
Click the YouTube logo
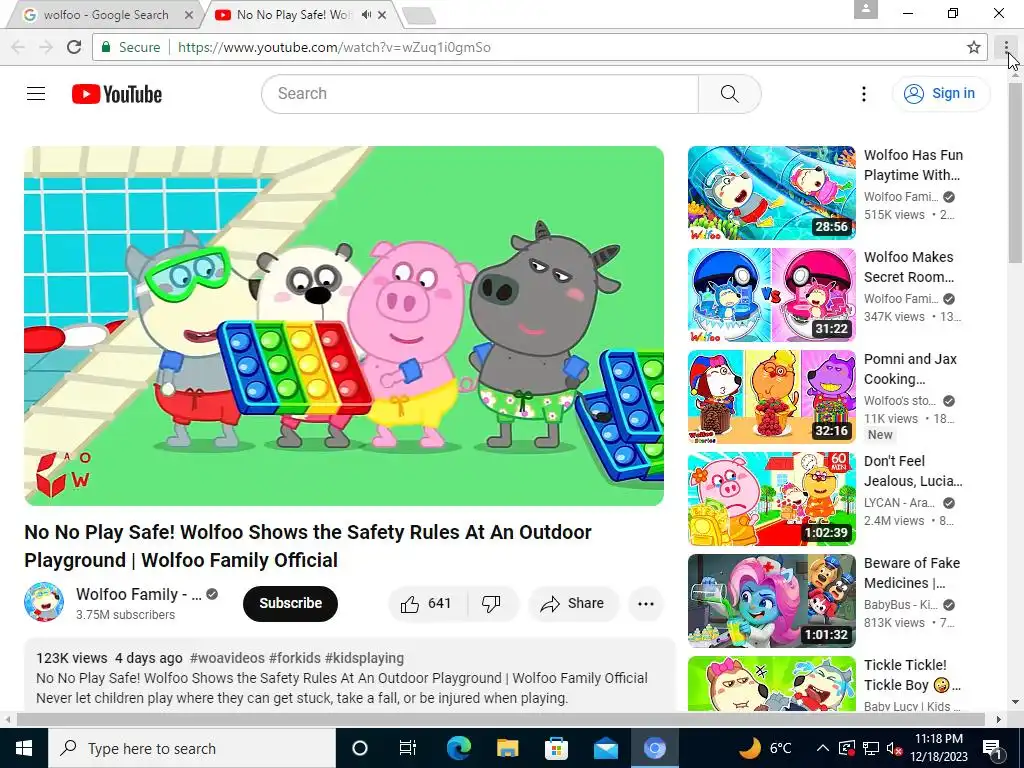coord(117,94)
